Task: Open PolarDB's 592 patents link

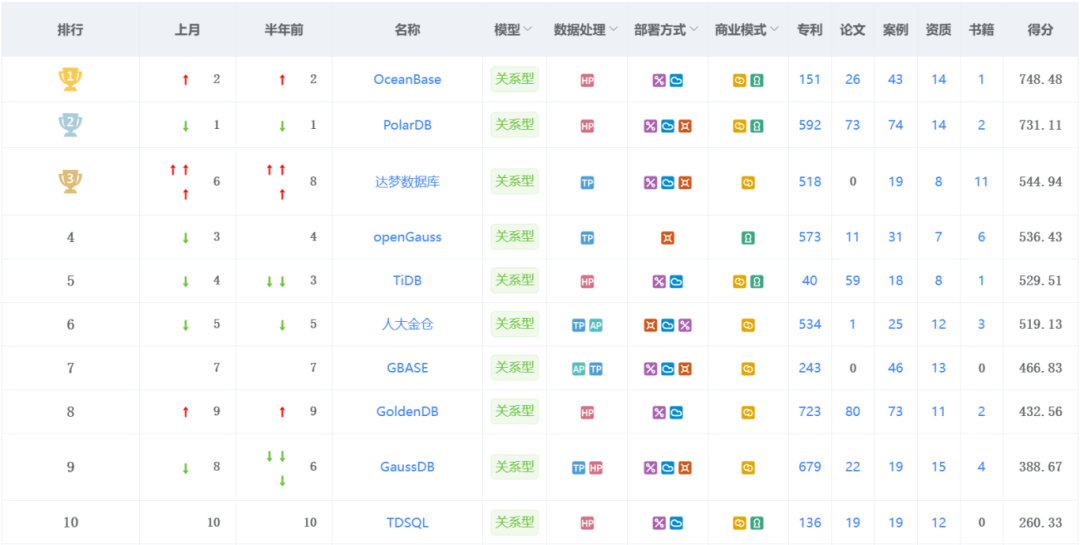Action: (x=810, y=125)
